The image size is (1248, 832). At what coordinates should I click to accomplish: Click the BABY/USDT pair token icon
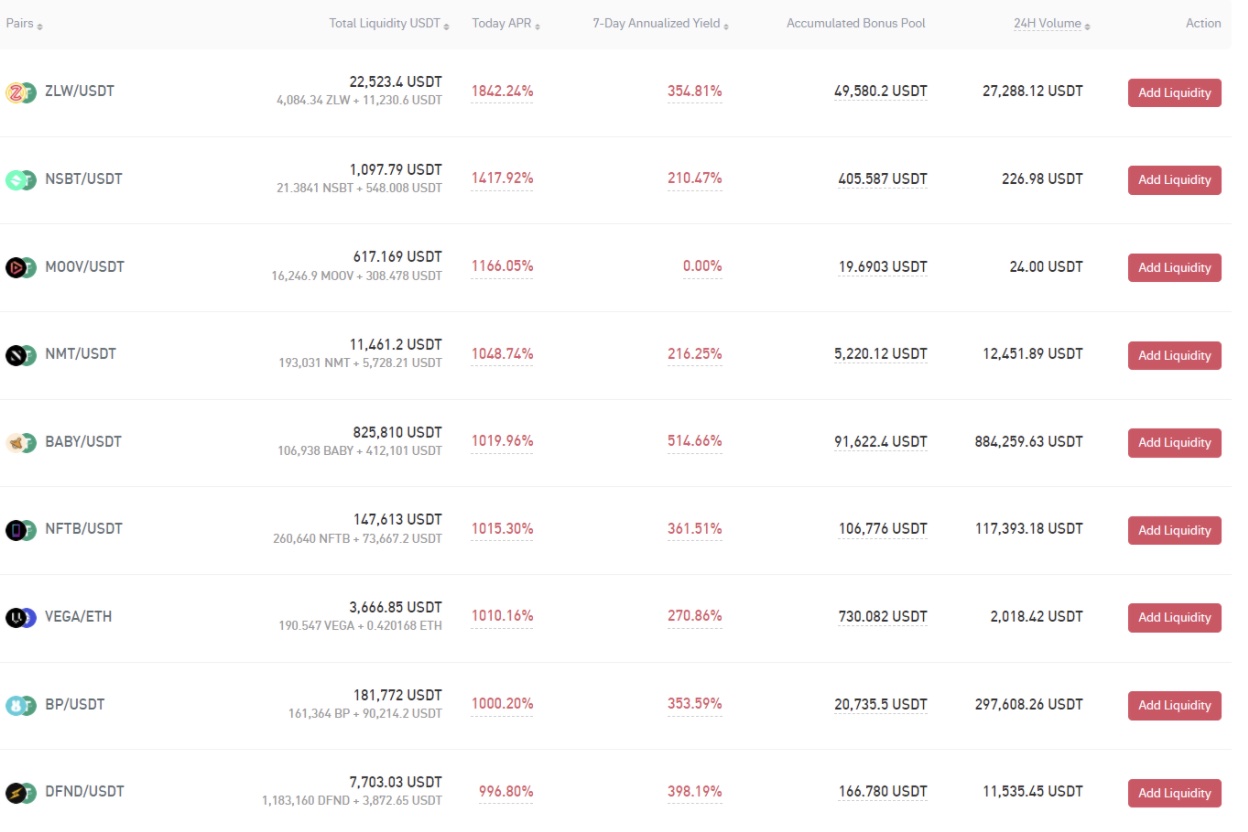point(21,442)
